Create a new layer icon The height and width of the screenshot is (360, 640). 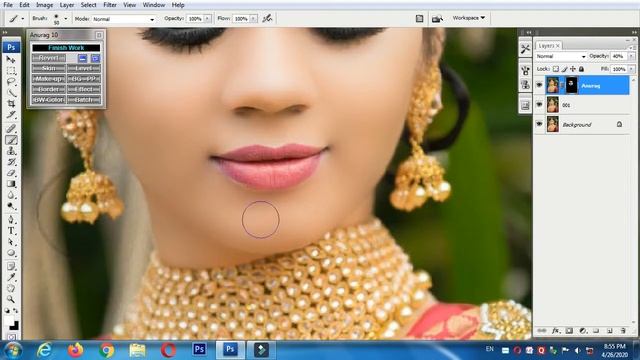[610, 331]
